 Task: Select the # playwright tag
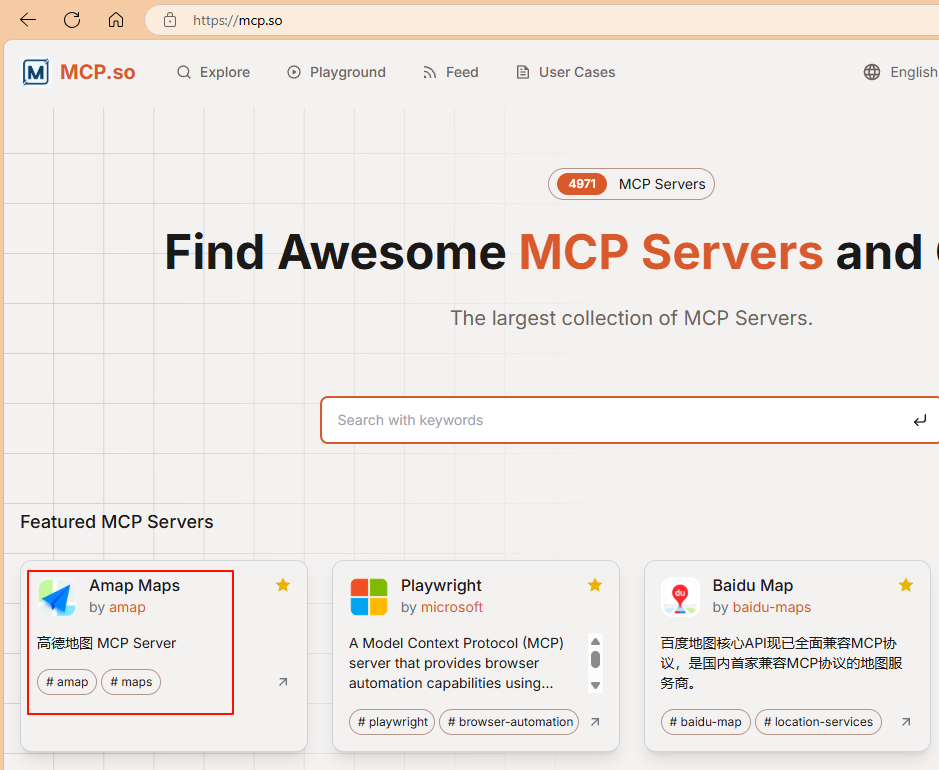coord(392,722)
